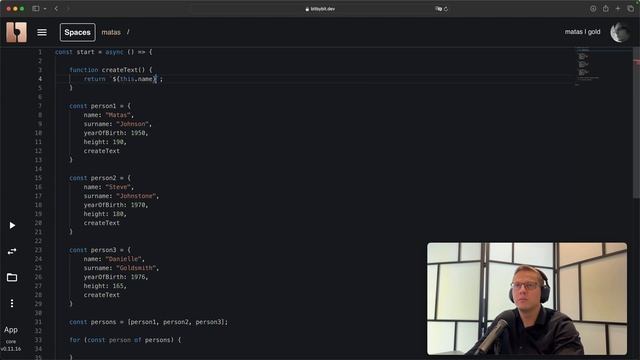Image resolution: width=640 pixels, height=360 pixels.
Task: Open the vertical three-dot more menu
Action: point(12,303)
